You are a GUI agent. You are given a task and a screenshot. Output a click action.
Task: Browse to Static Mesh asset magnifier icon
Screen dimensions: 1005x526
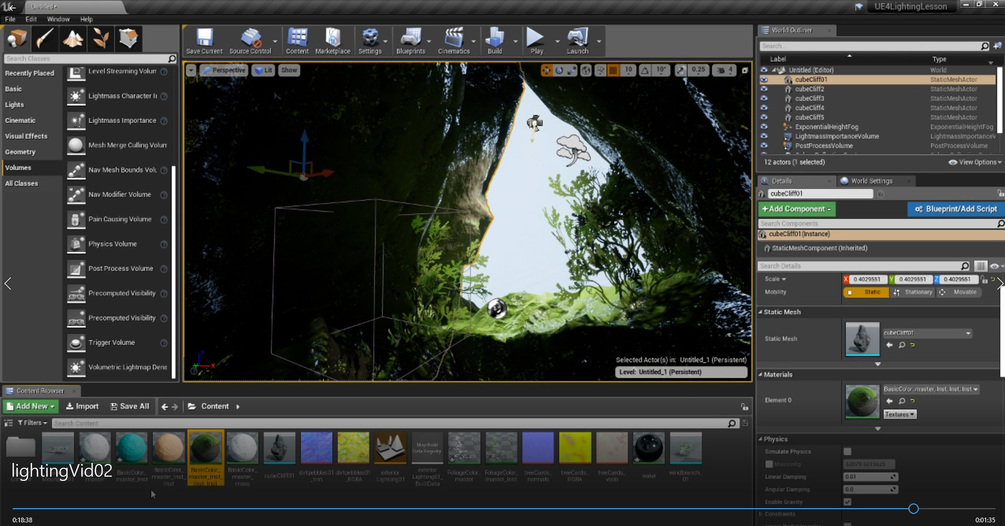point(902,345)
